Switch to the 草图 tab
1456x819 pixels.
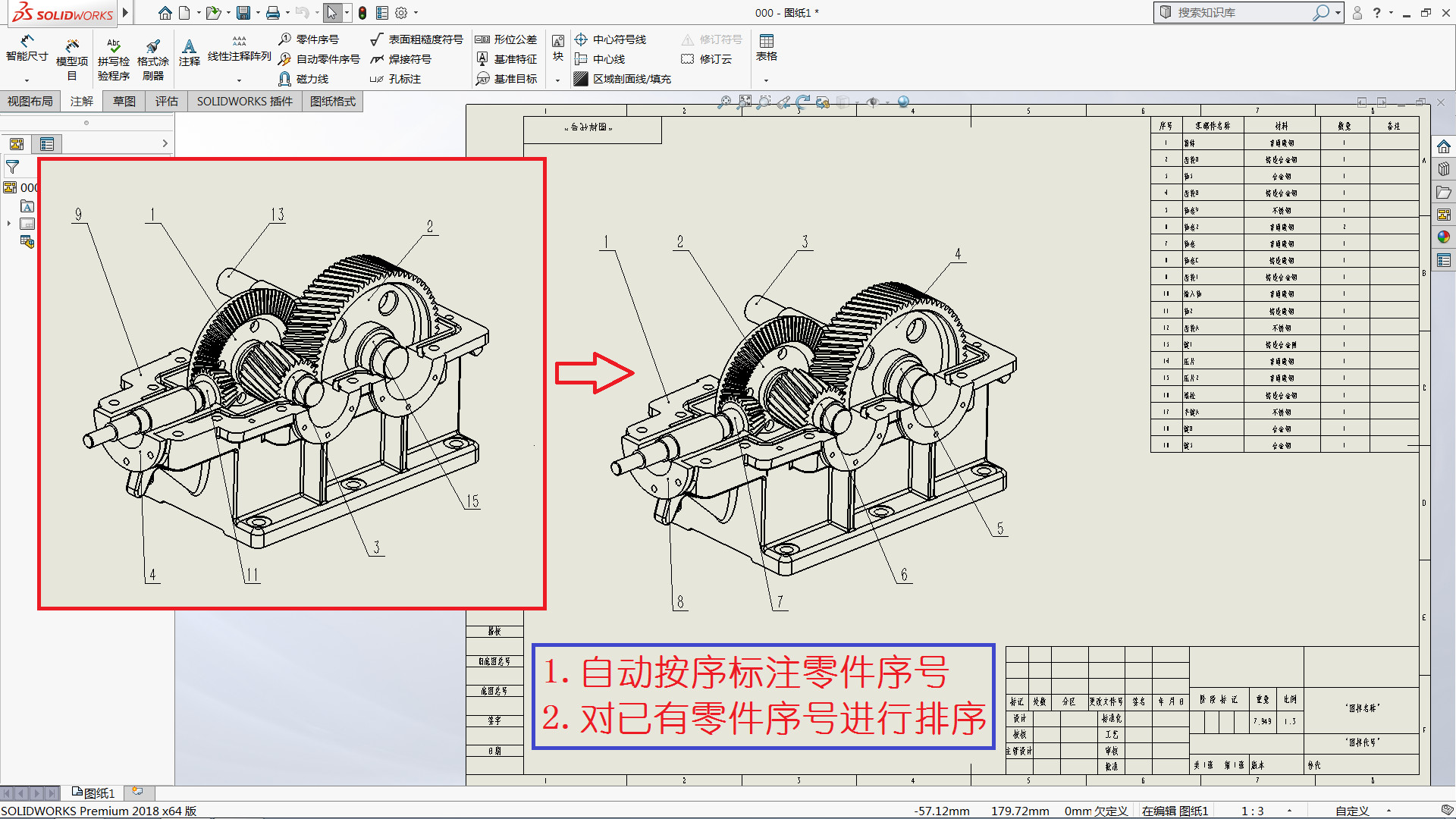click(124, 102)
